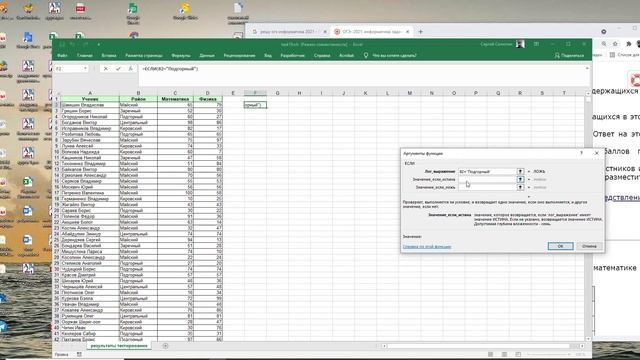Open the Name Box dropdown arrow
Viewport: 640px width, 360px height.
[x=85, y=69]
